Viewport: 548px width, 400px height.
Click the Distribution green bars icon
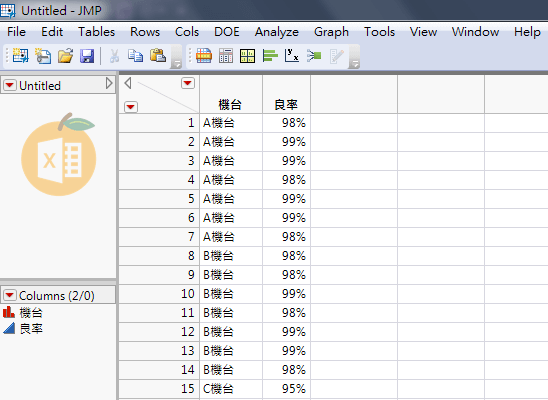coord(270,56)
